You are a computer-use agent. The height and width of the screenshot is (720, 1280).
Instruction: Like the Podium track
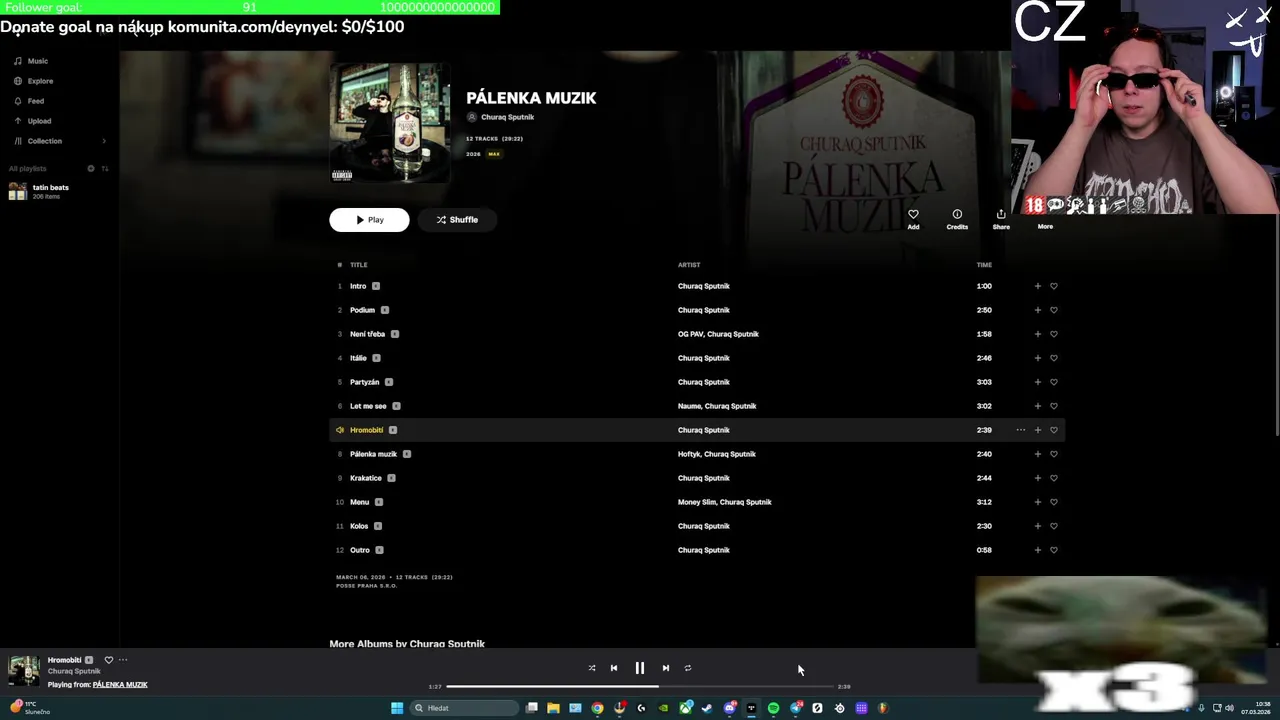coord(1054,310)
